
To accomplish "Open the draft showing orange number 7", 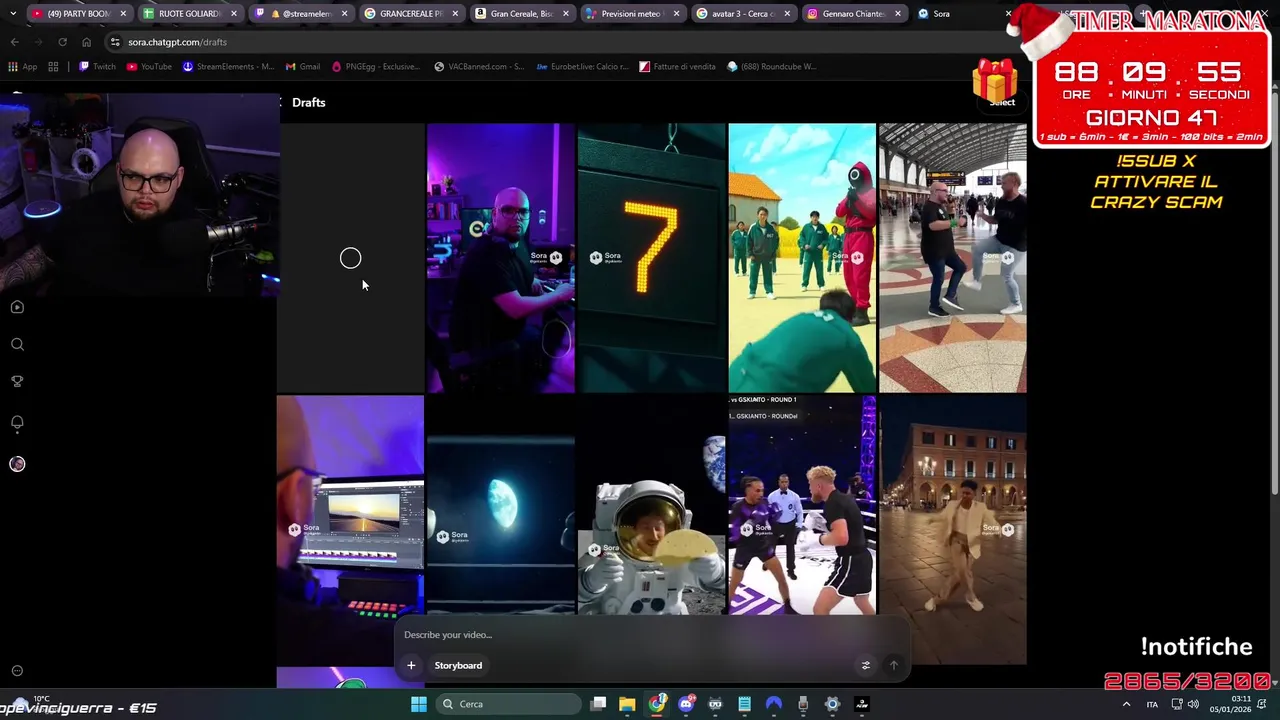I will [x=651, y=258].
